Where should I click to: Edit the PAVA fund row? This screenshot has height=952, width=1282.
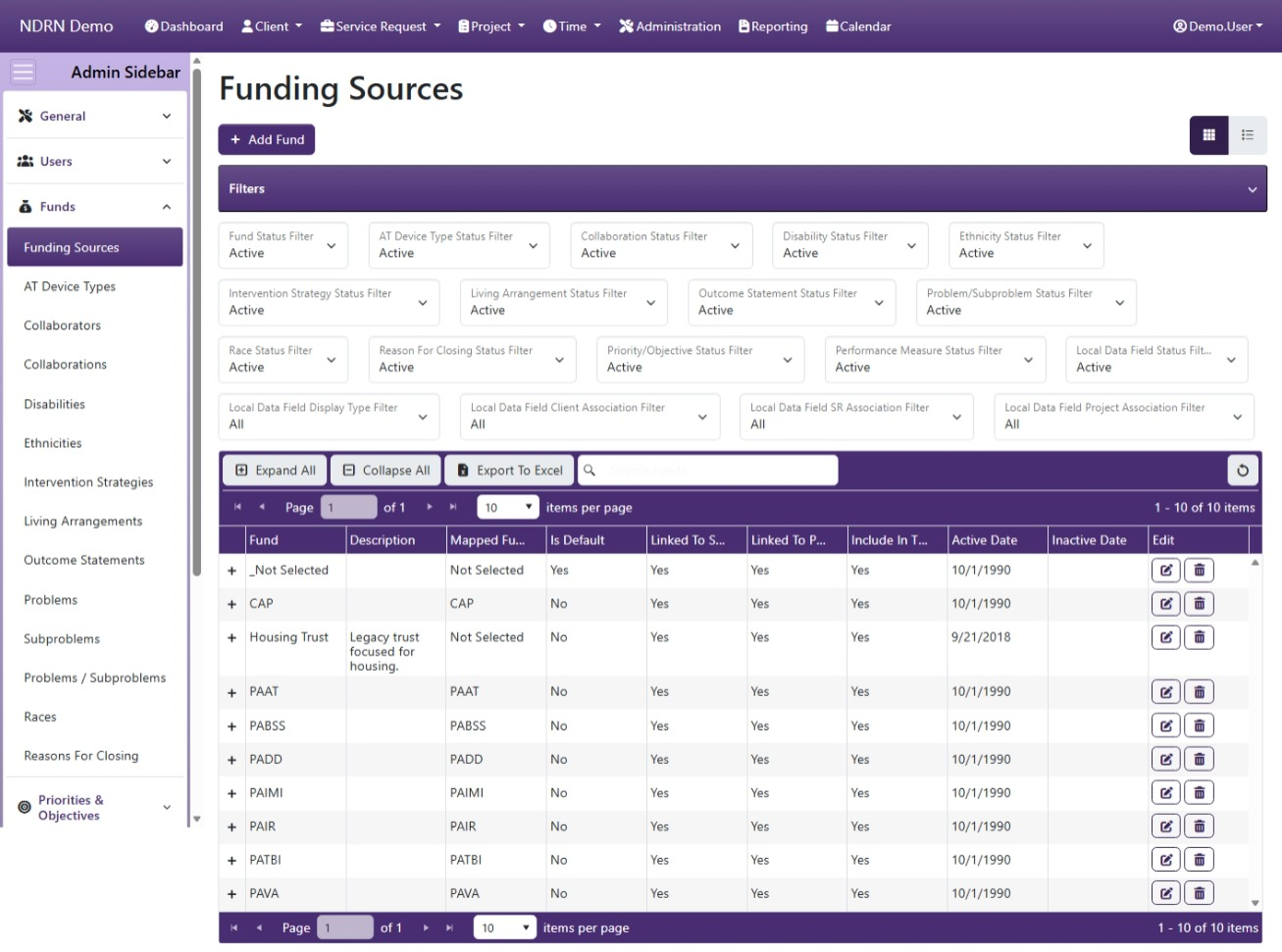click(x=1165, y=893)
